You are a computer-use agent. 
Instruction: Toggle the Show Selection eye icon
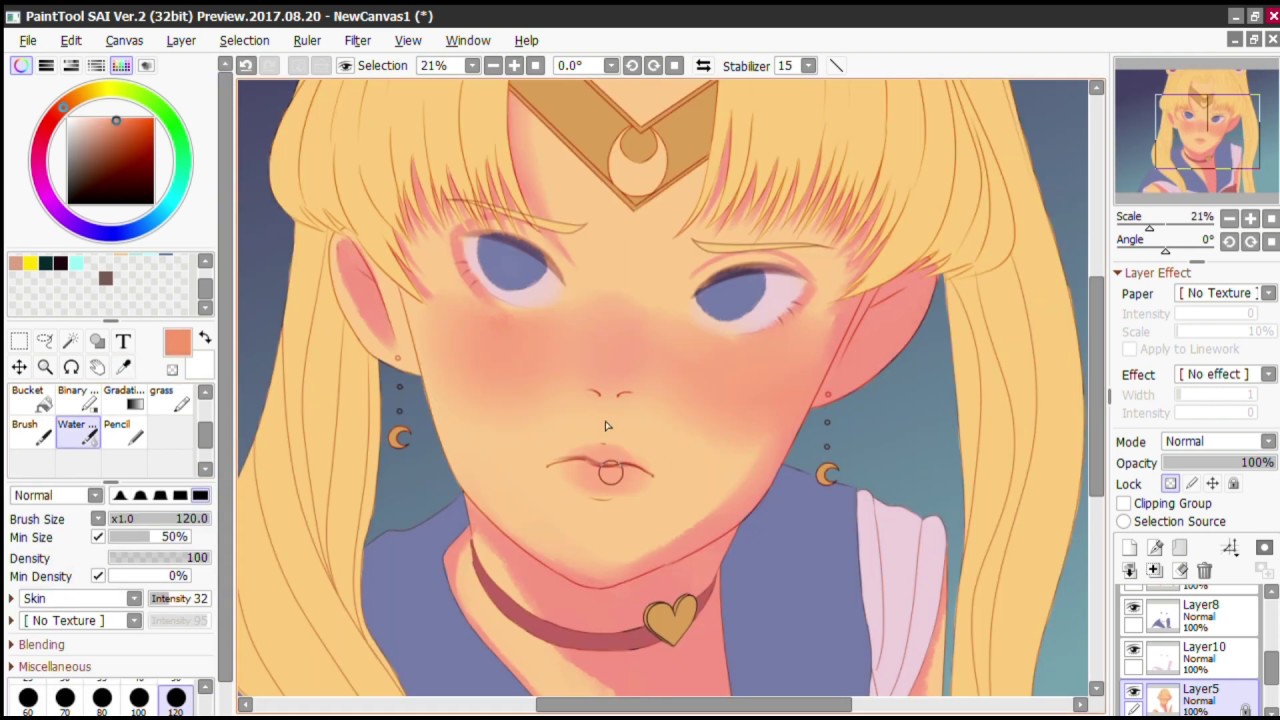[345, 66]
